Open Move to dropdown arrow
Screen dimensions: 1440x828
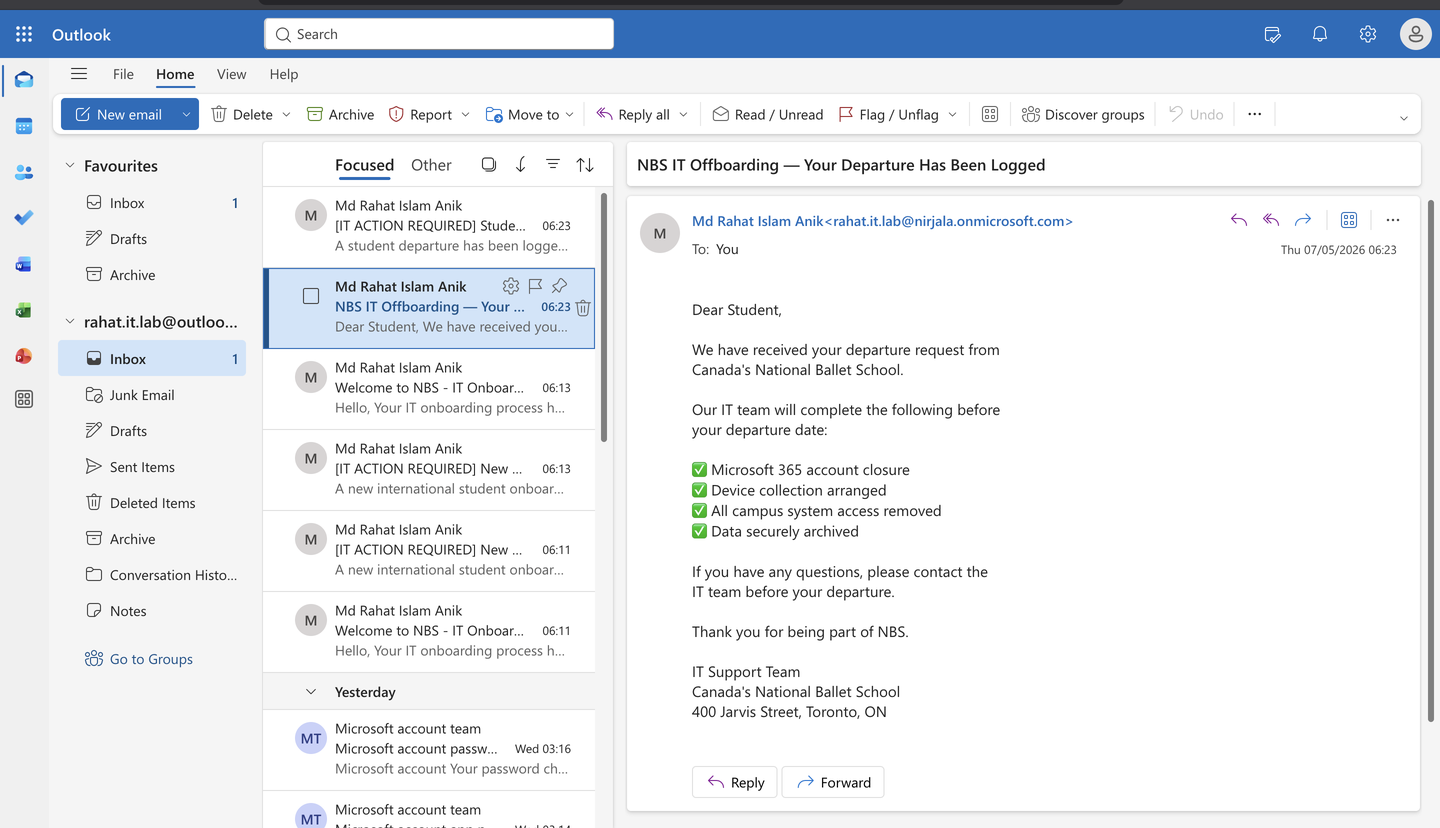[570, 114]
